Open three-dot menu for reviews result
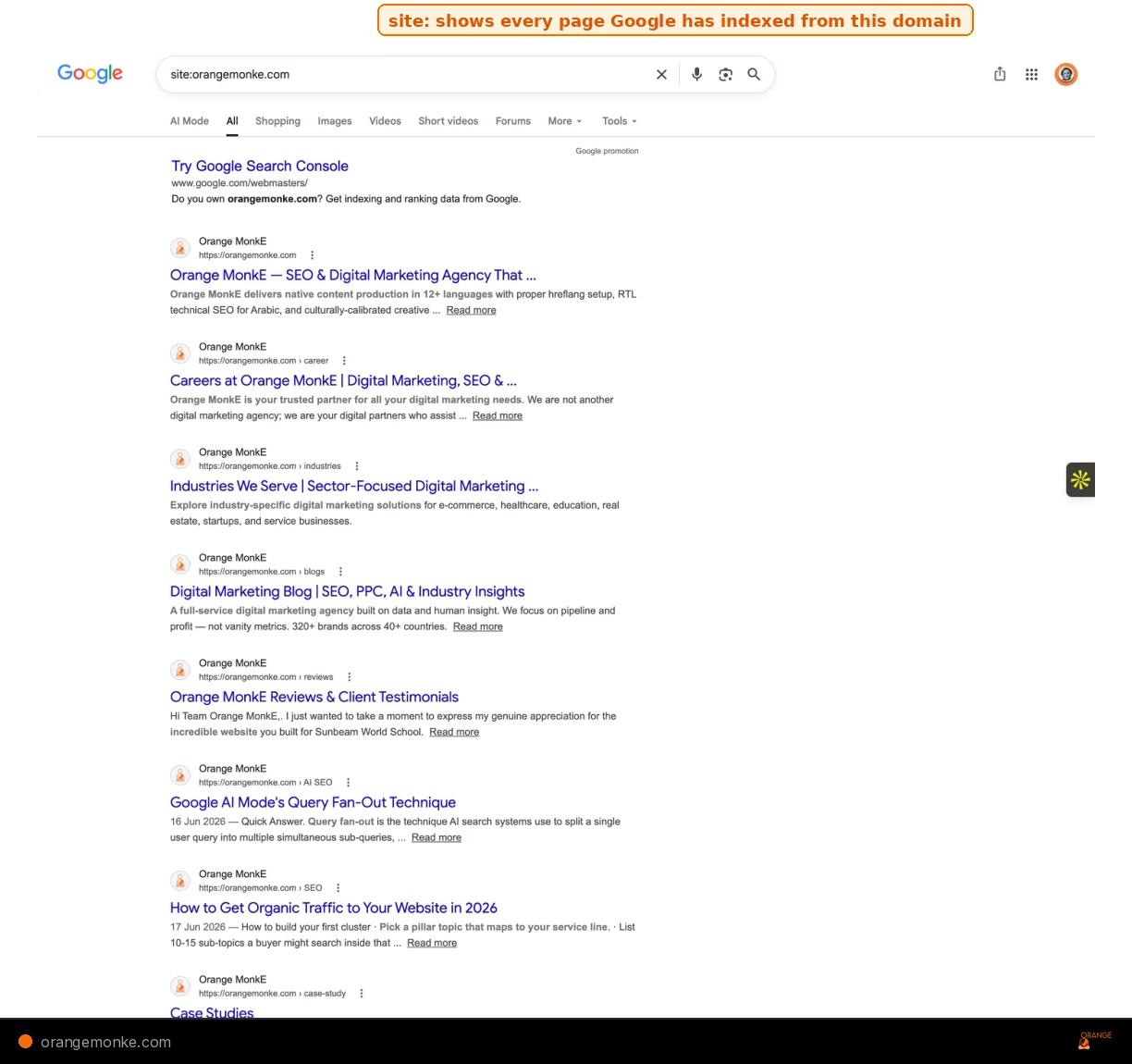Screen dimensions: 1132x1064 point(349,677)
